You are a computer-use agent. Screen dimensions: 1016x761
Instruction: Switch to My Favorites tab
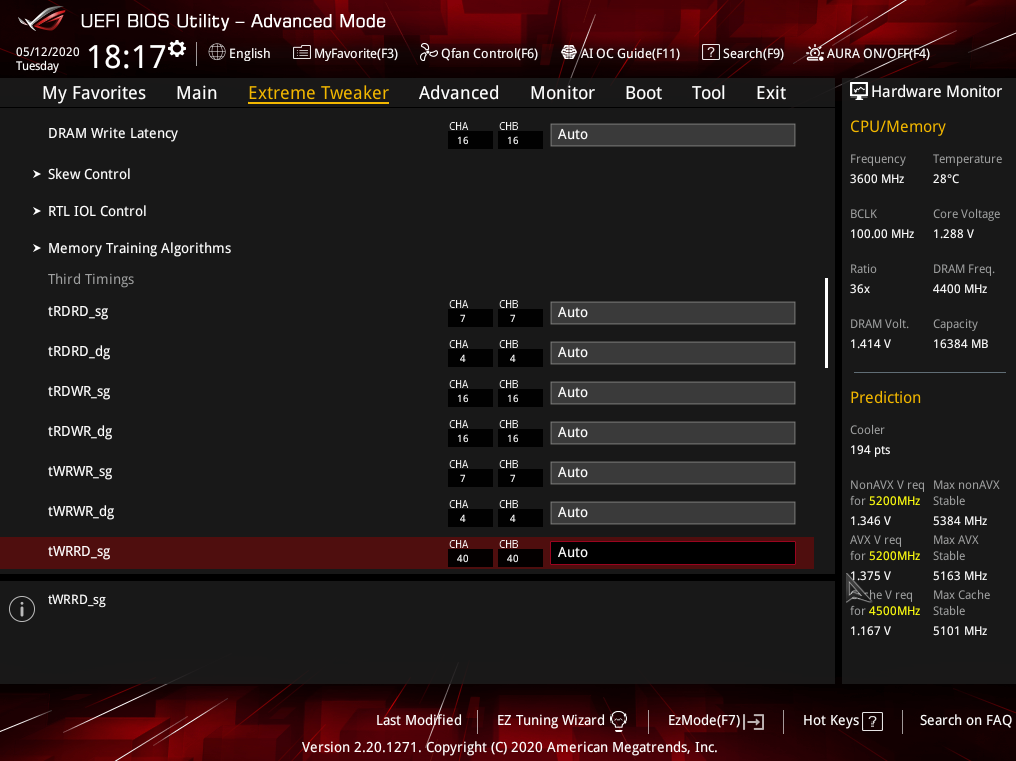click(94, 93)
